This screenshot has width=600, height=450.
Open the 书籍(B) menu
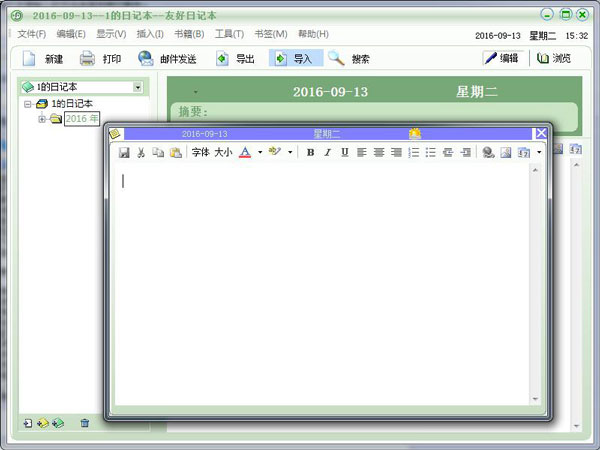click(189, 34)
